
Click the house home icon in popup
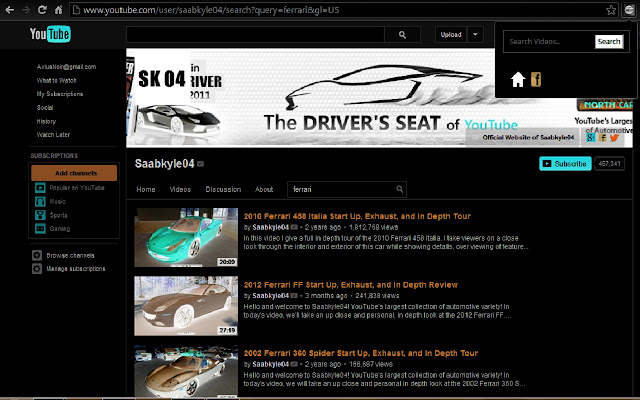[518, 79]
